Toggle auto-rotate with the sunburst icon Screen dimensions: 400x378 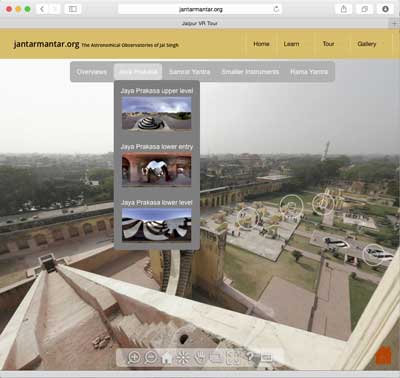pos(183,358)
